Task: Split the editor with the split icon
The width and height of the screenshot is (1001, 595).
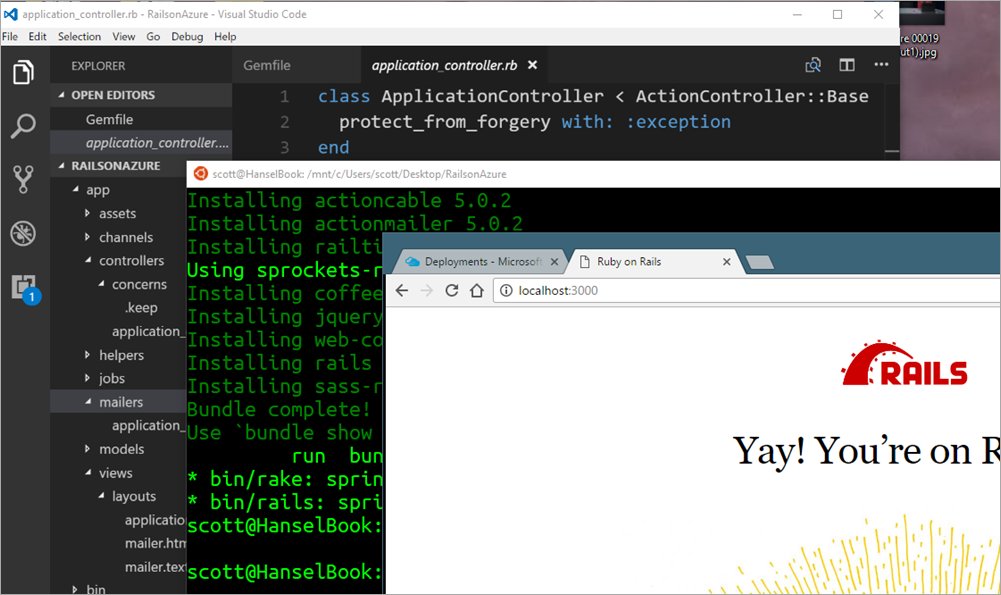Action: tap(847, 65)
